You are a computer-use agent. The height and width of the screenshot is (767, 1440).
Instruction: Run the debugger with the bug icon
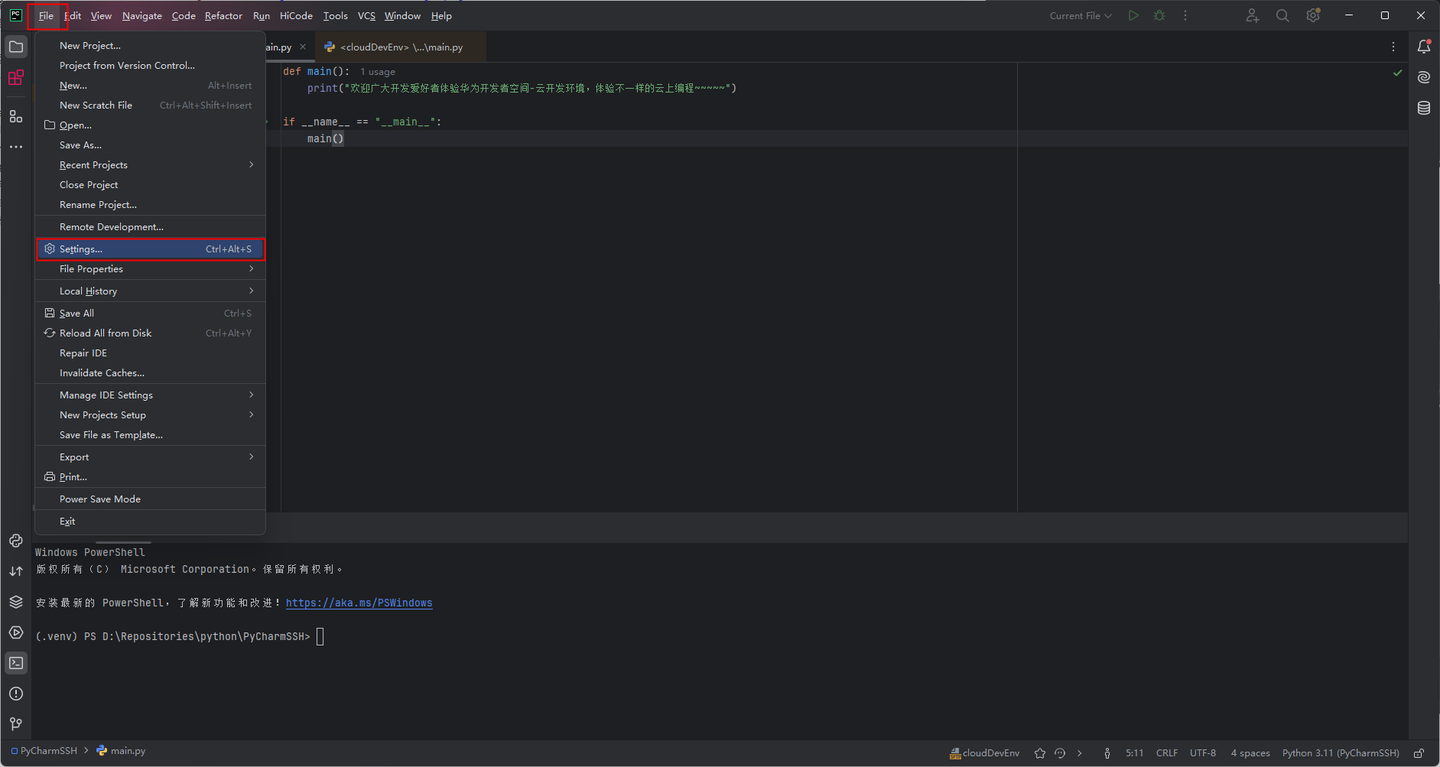click(1160, 15)
